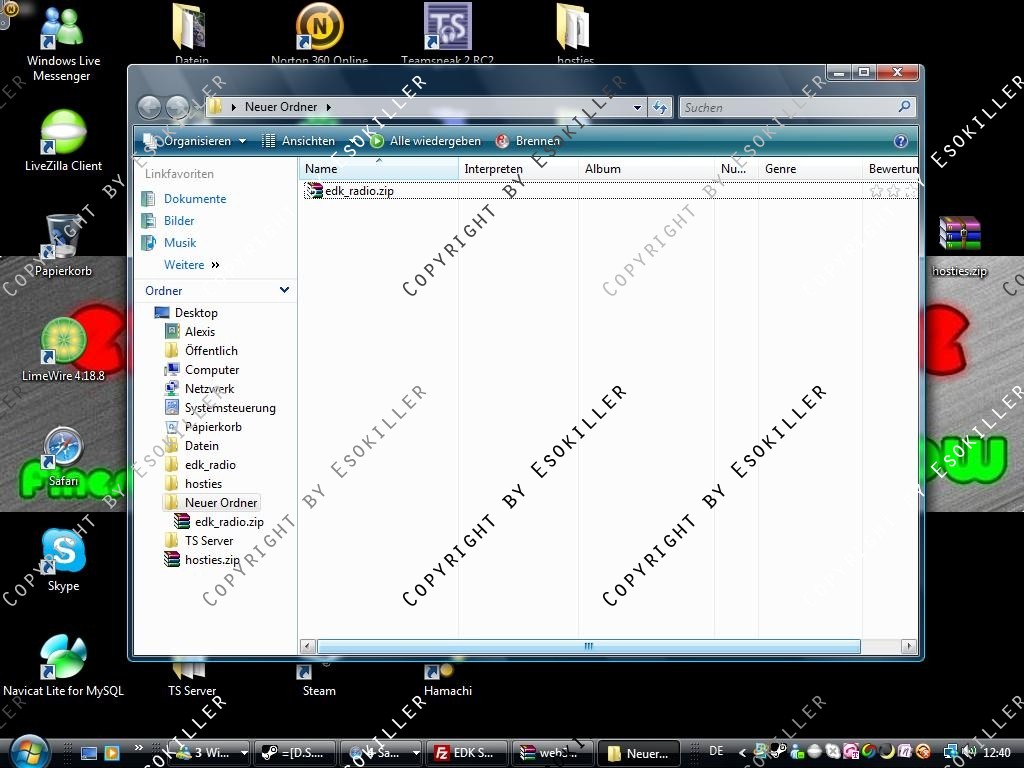Click the Brennen toolbar button
1024x768 pixels.
(528, 141)
